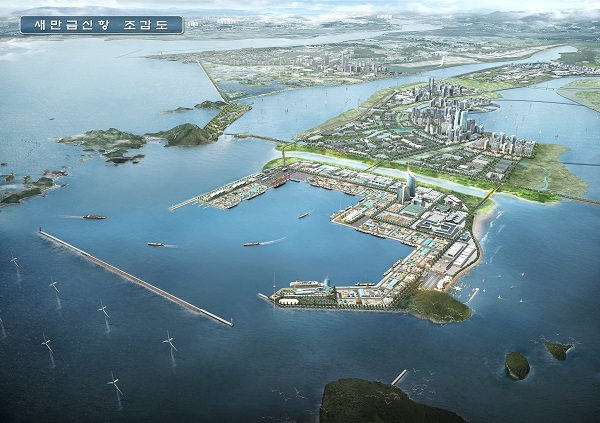The image size is (600, 423).
Task: Select the tiny island right of the round island
Action: [557, 350]
